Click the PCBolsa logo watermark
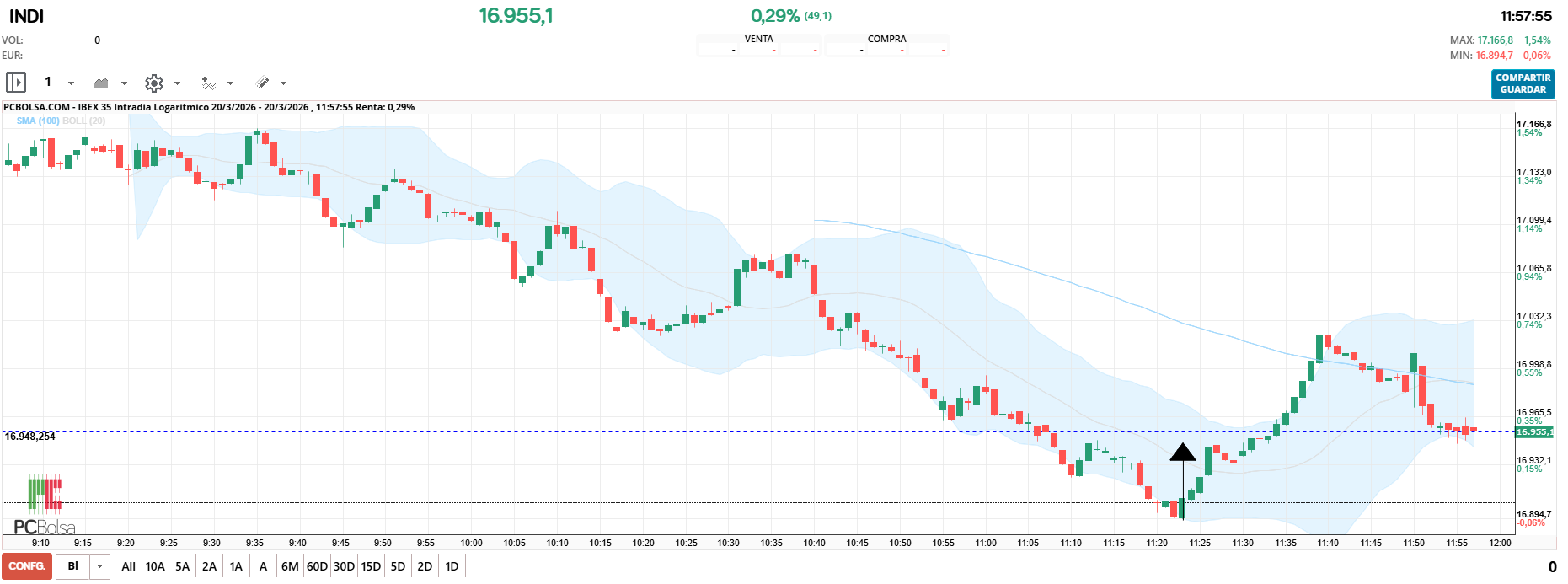The height and width of the screenshot is (584, 1568). coord(44,506)
